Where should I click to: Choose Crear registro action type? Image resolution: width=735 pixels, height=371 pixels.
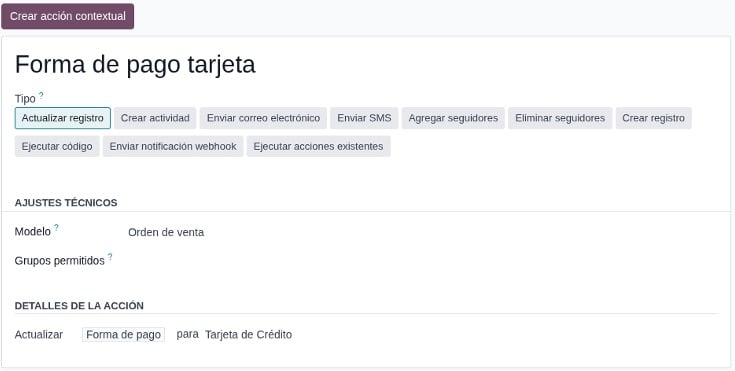point(653,118)
